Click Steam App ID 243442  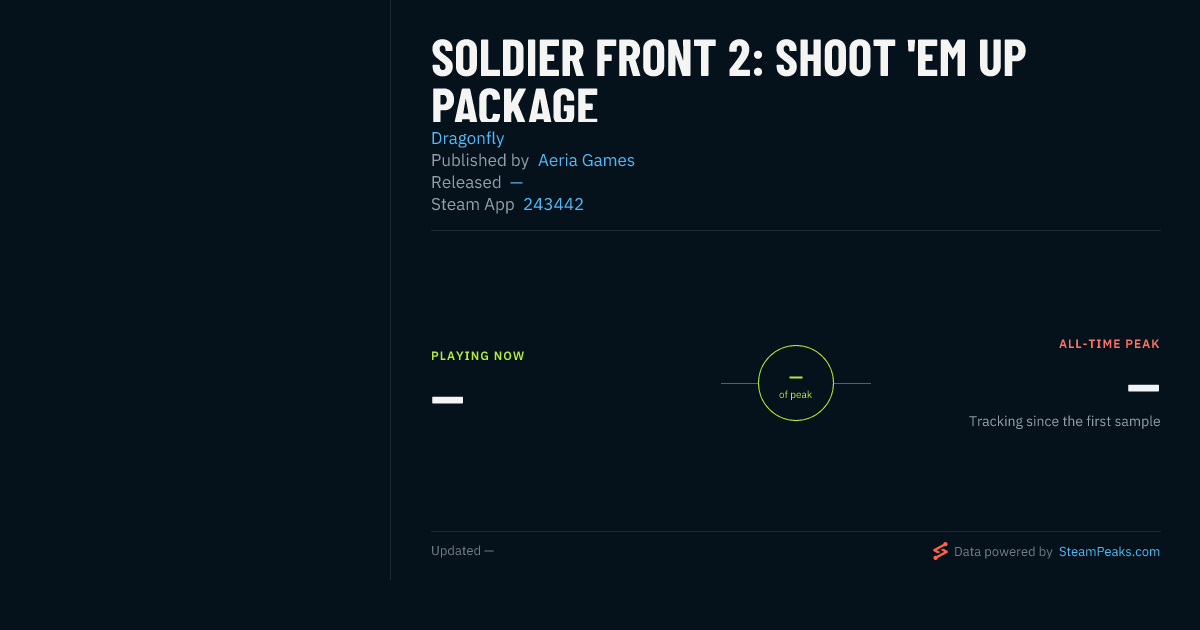click(x=553, y=204)
